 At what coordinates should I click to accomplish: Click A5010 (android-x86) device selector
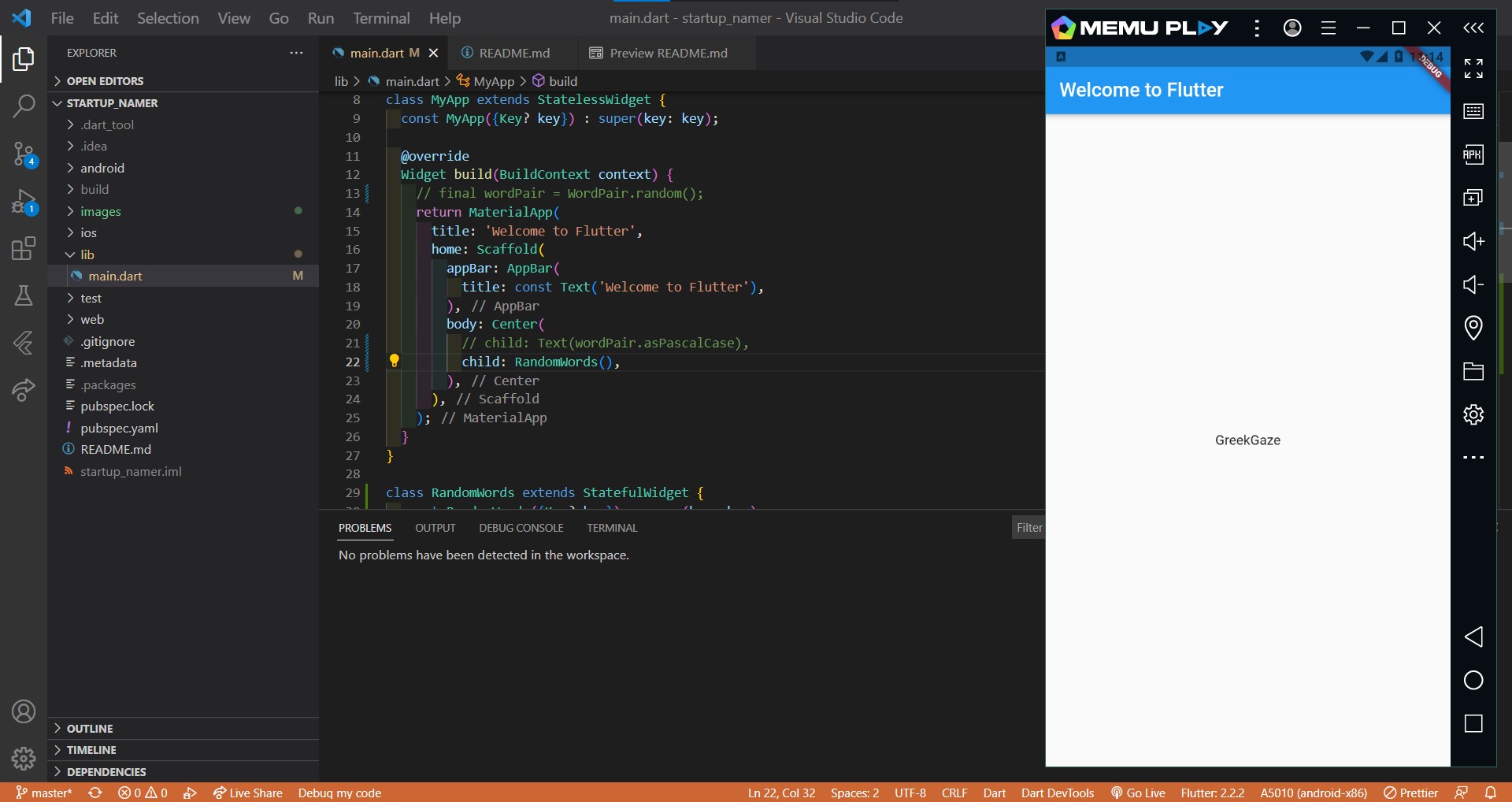click(1314, 793)
